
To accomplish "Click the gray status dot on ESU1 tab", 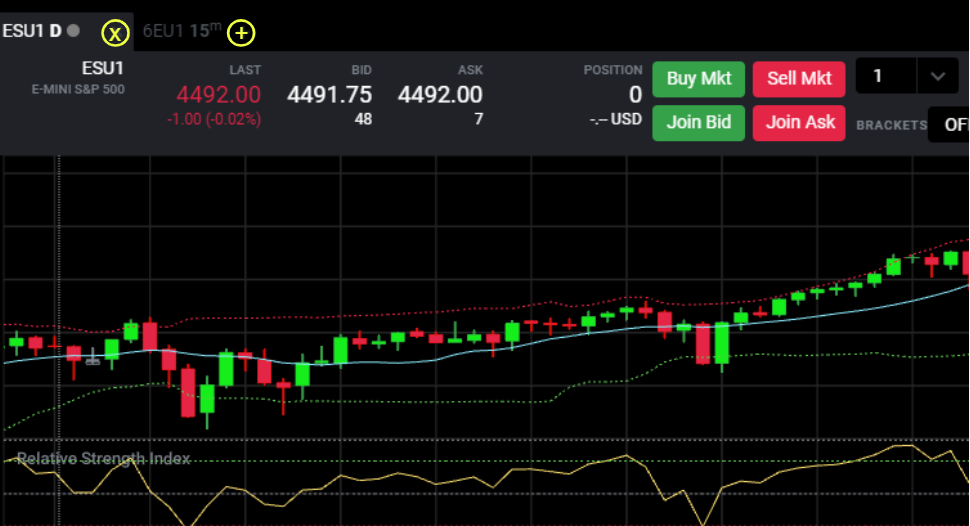I will click(x=73, y=30).
